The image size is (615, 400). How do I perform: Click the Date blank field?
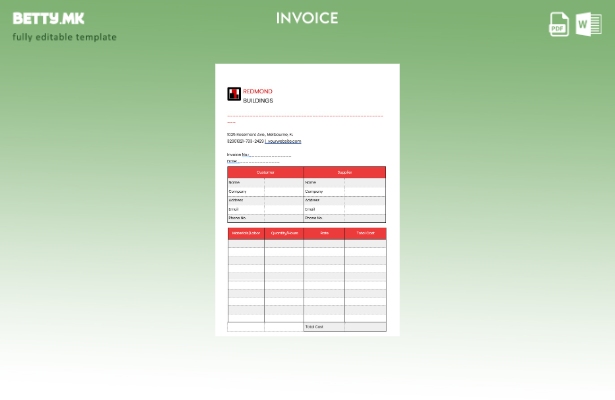258,161
